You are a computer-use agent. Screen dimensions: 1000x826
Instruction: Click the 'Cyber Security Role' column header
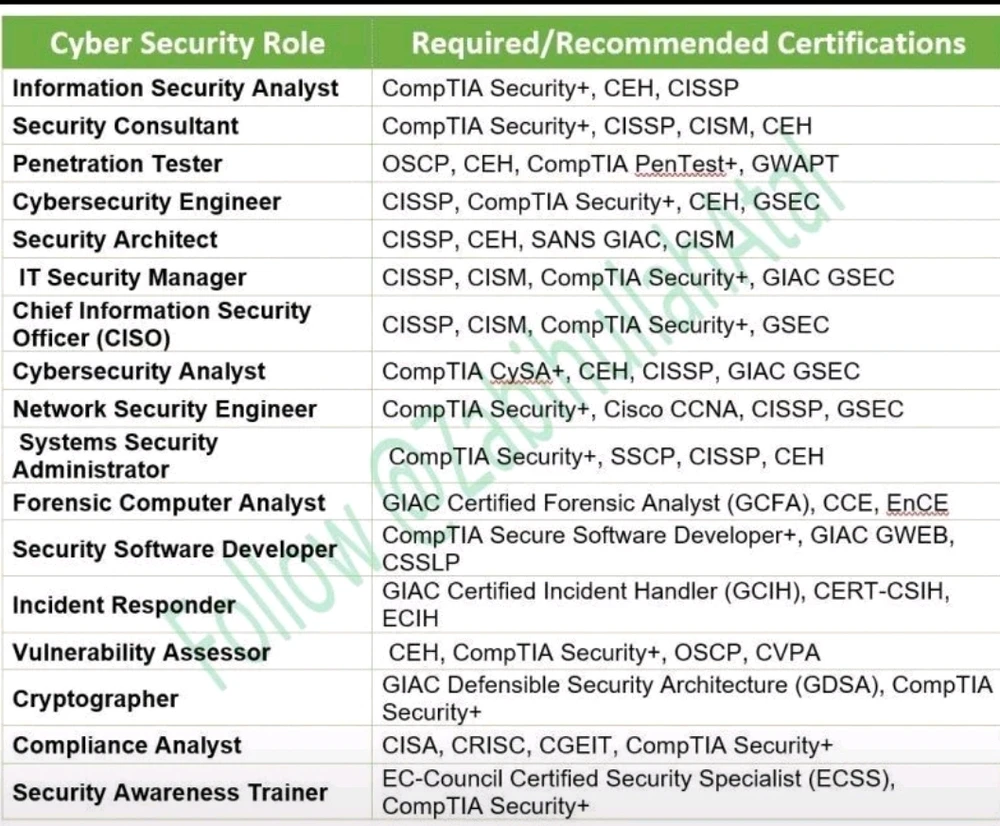pyautogui.click(x=187, y=43)
